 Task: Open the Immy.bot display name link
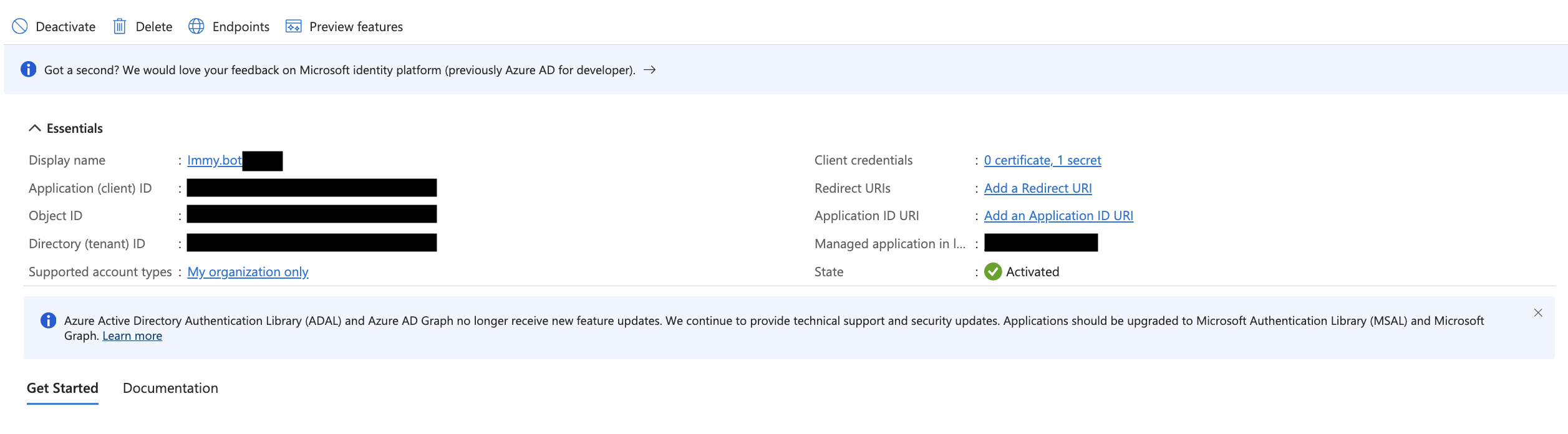[215, 160]
